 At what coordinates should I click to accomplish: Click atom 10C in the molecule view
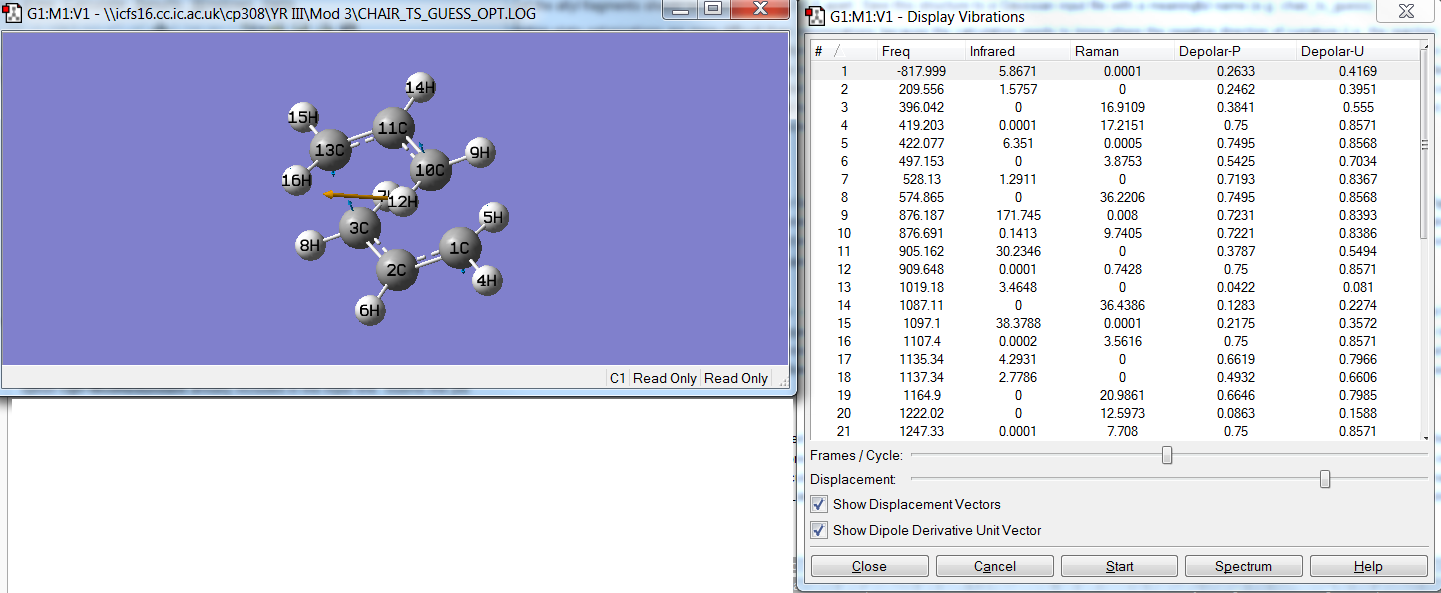point(430,170)
